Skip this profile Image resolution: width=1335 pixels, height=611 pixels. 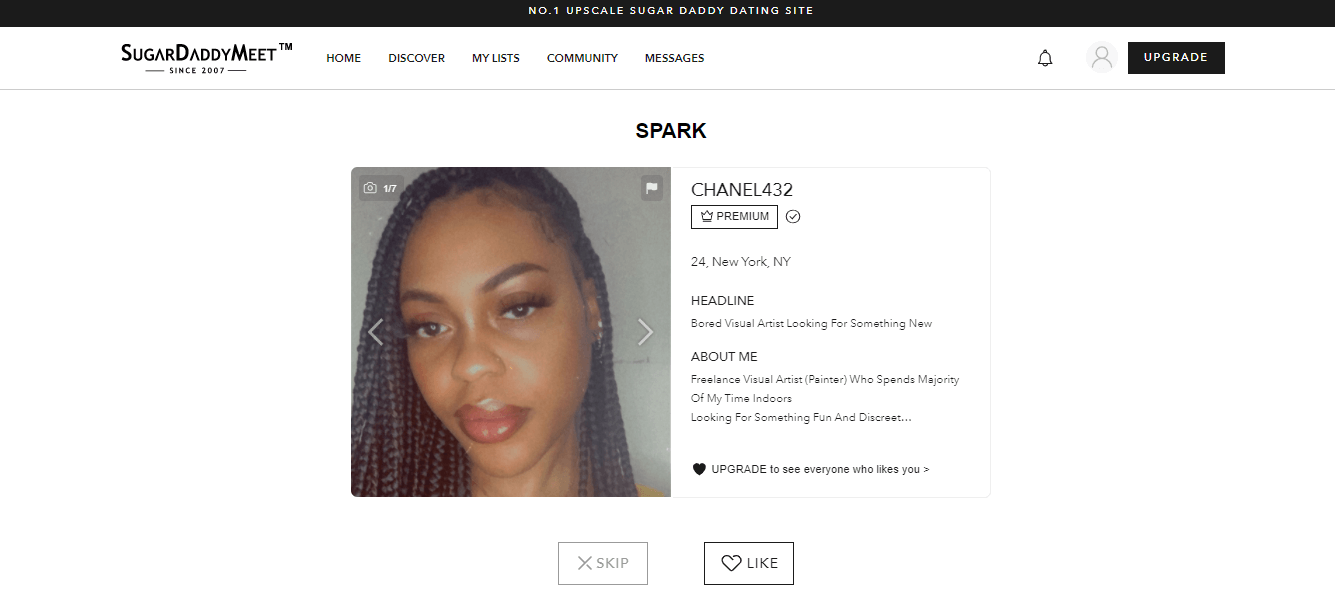pyautogui.click(x=603, y=563)
